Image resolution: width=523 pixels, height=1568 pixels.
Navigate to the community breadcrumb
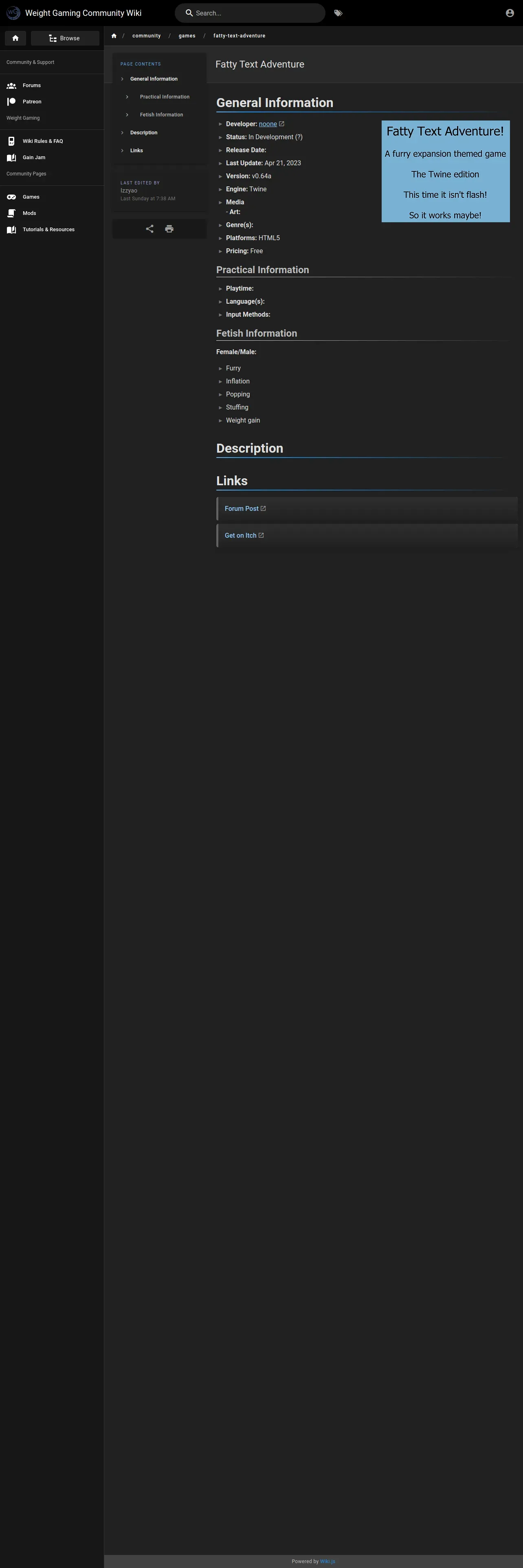(147, 36)
